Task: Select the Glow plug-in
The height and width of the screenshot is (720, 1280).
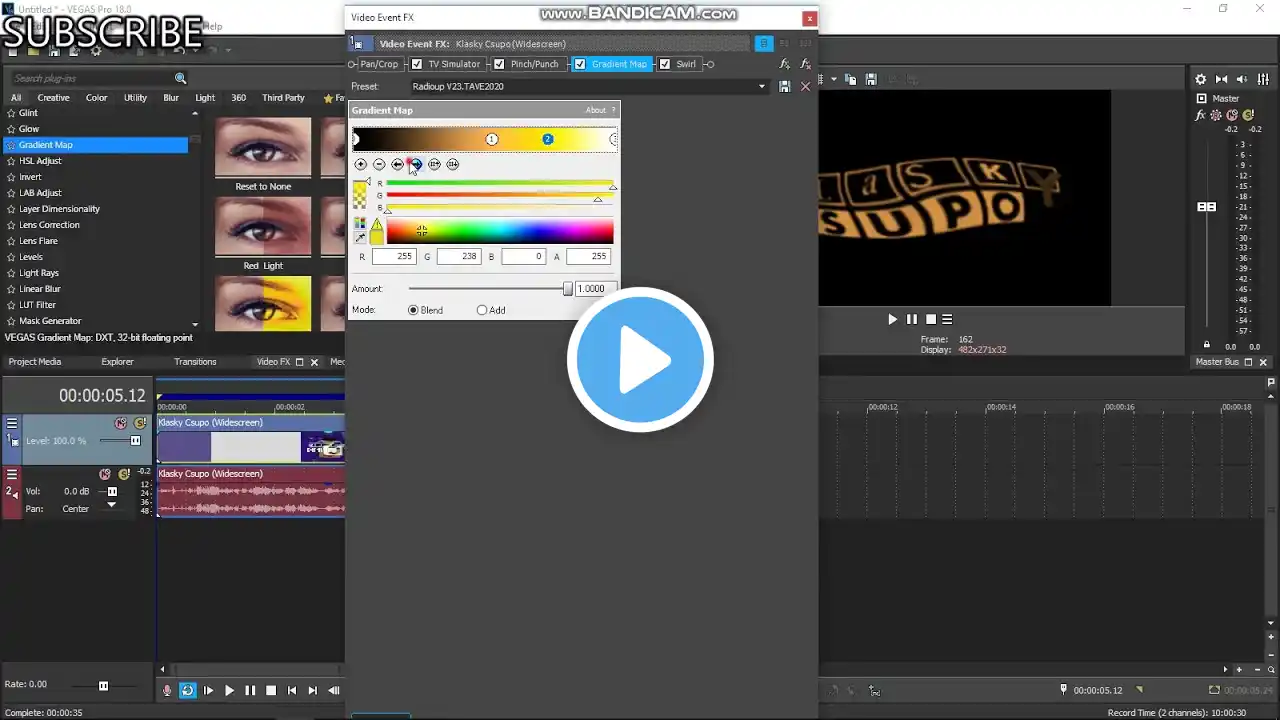Action: [29, 129]
